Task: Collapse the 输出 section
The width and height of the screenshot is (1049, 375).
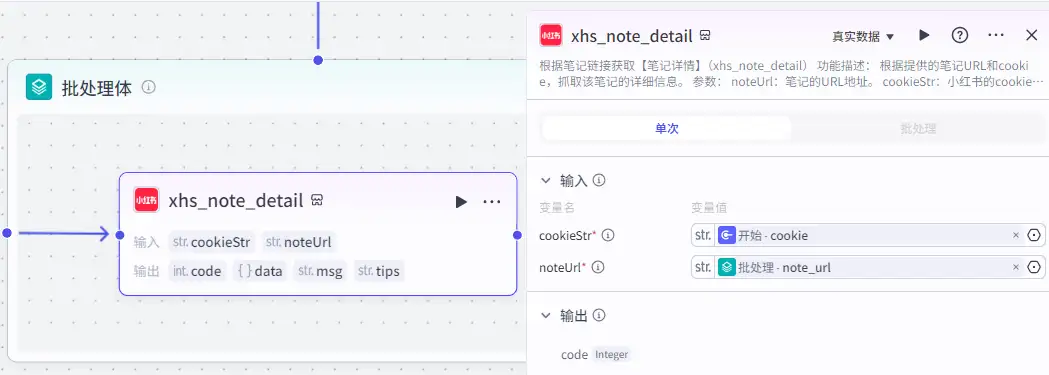Action: click(x=546, y=316)
